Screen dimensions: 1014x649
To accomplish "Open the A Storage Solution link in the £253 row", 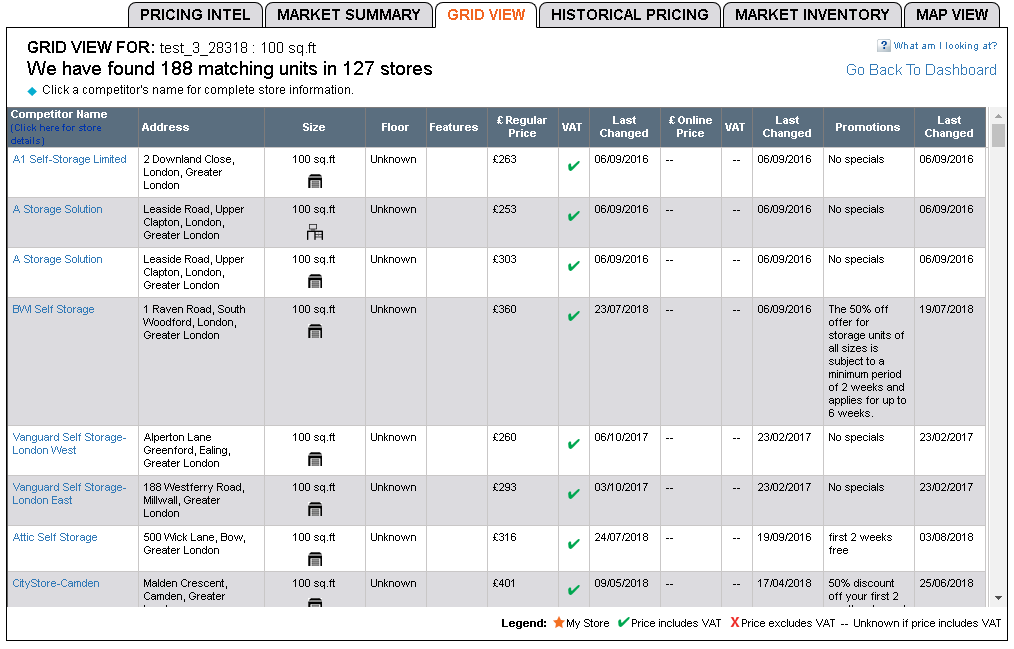I will 58,209.
